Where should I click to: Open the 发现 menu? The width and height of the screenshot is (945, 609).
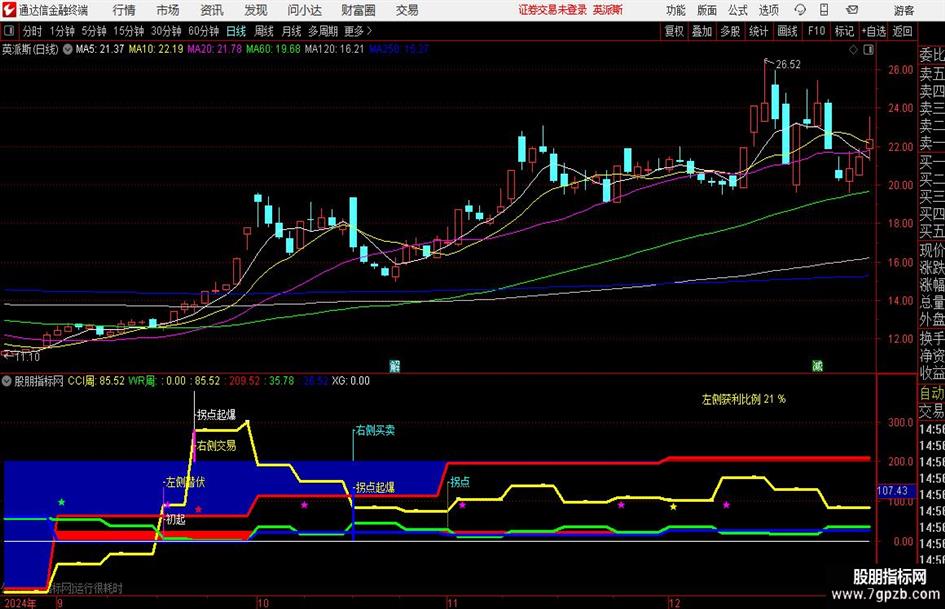256,10
